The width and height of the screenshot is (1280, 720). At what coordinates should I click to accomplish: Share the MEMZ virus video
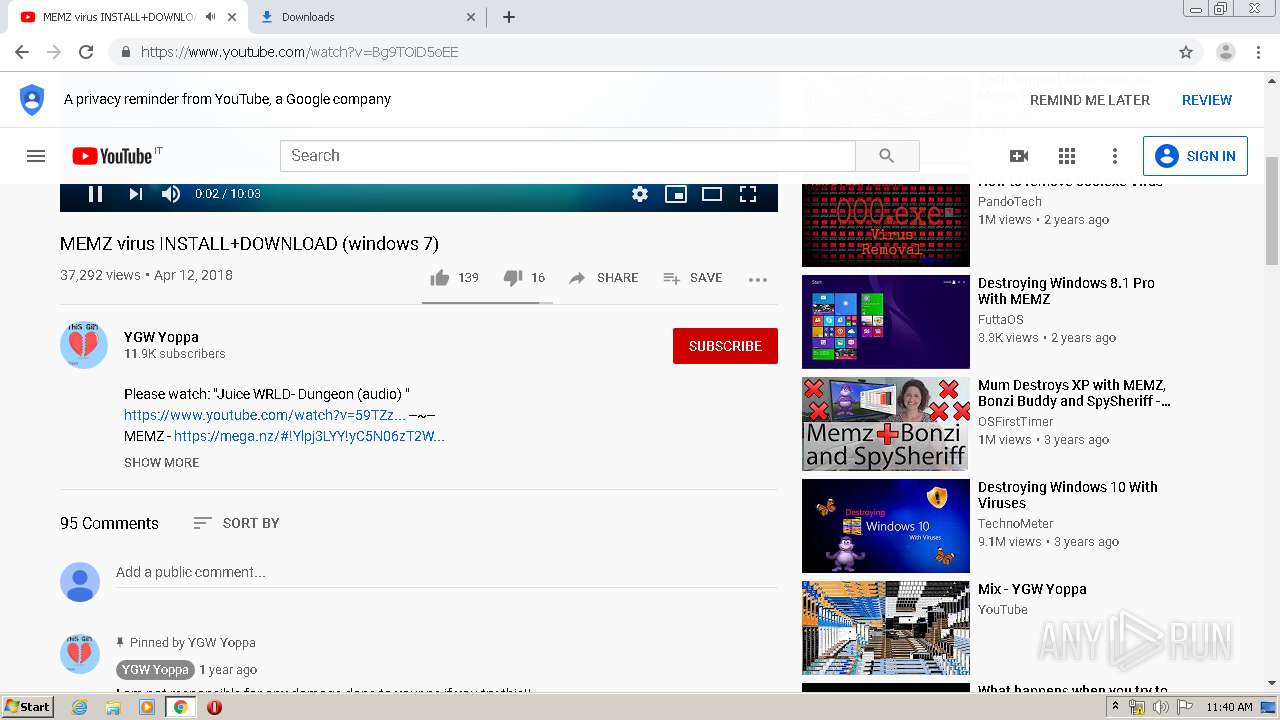[603, 278]
